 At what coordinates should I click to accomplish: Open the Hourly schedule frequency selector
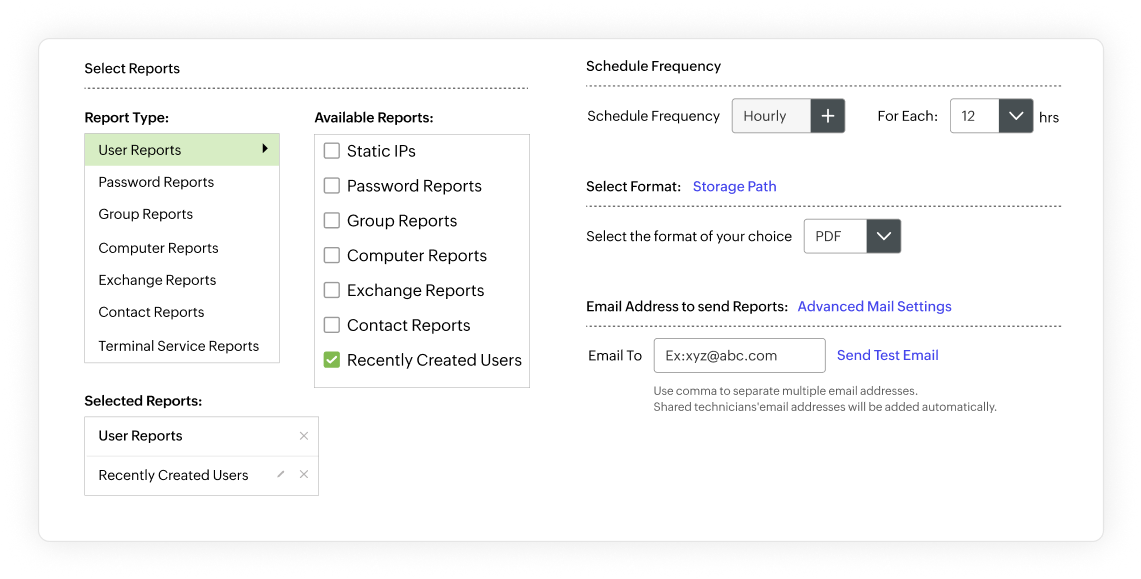click(770, 116)
